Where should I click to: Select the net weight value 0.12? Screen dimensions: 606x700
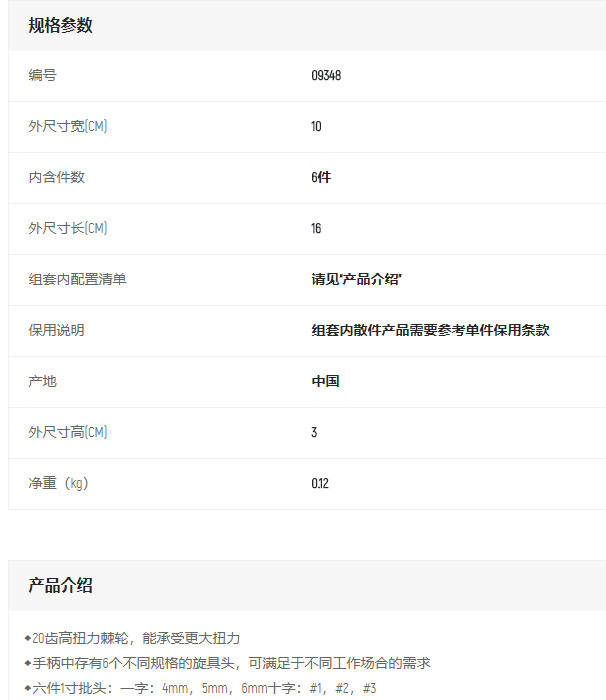320,484
